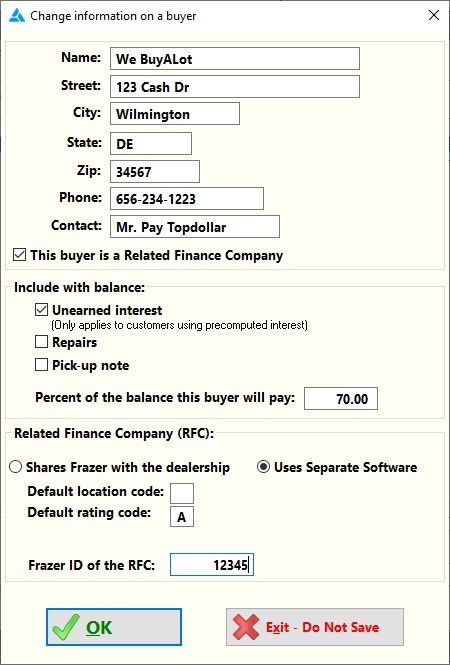The image size is (450, 665).
Task: Click the green checkmark on OK
Action: coord(66,627)
